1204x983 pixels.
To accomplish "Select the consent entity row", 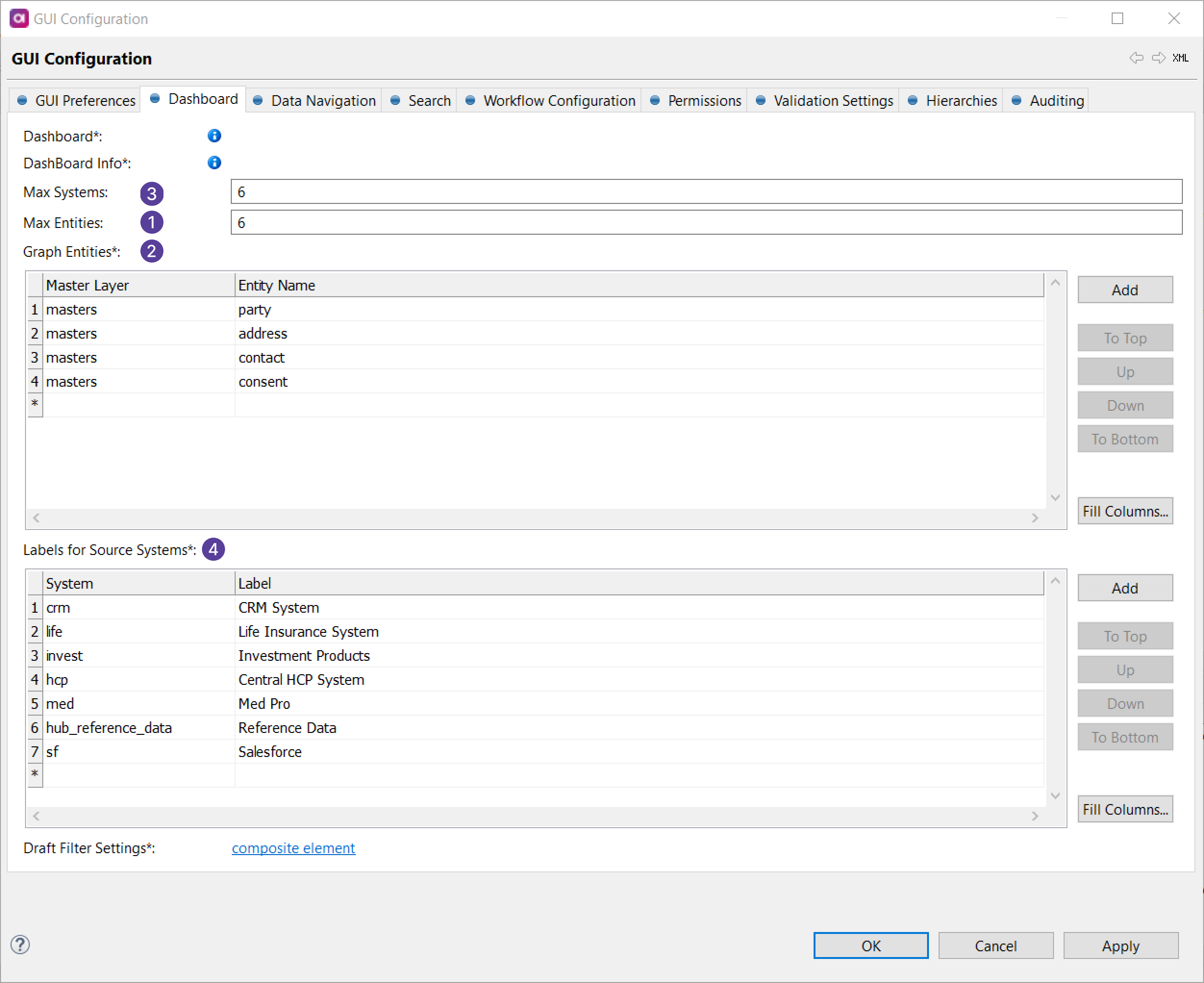I will (x=263, y=382).
